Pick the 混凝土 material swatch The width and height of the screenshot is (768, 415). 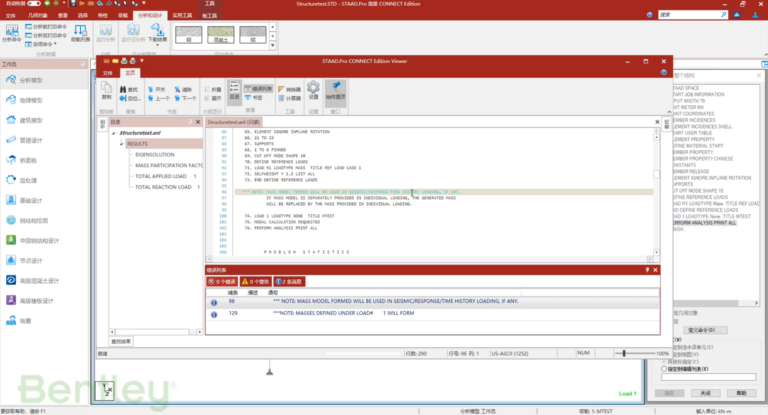tap(220, 34)
